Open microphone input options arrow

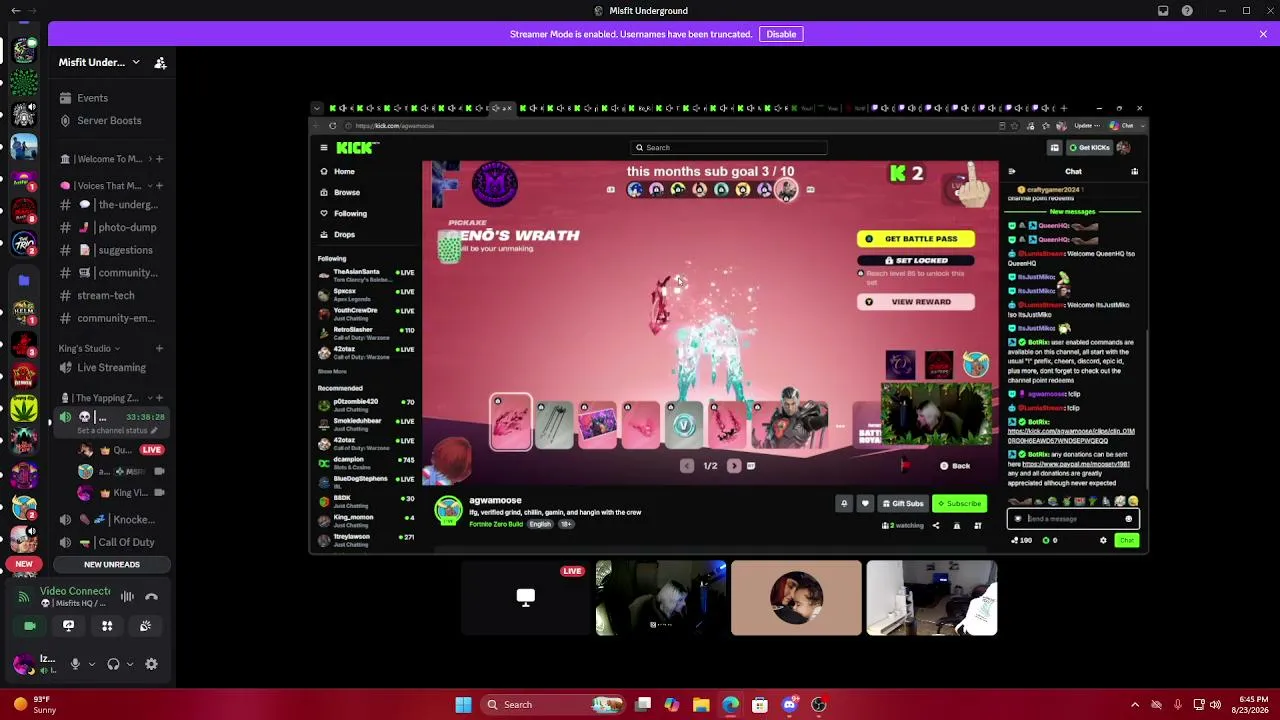click(92, 664)
